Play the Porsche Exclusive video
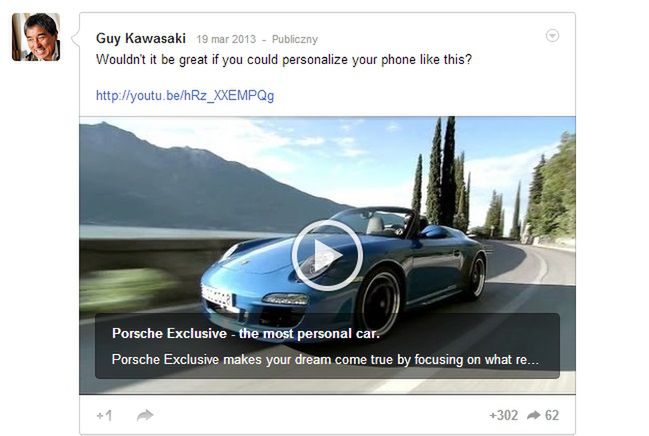649x436 pixels. point(327,255)
